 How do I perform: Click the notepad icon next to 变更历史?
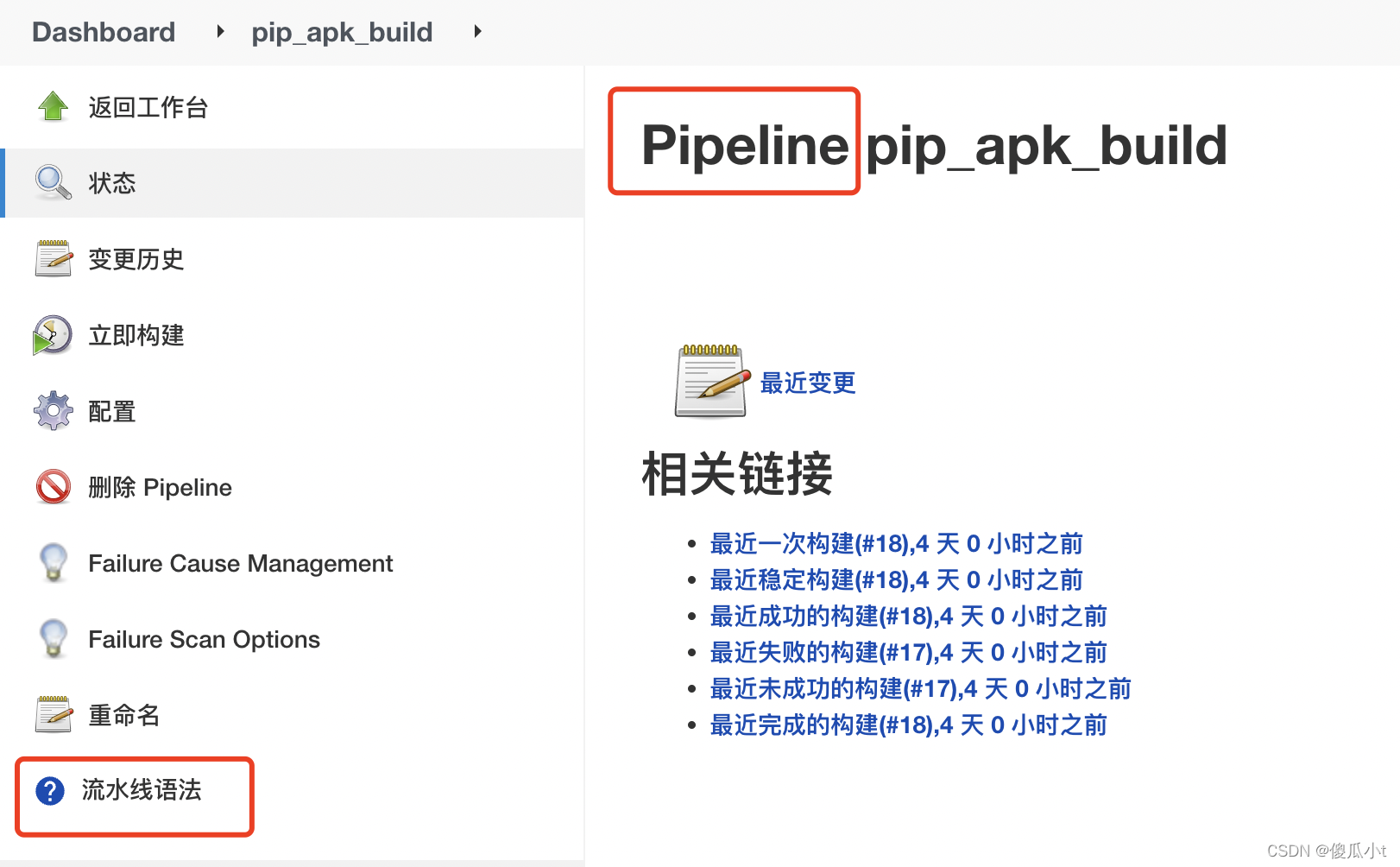click(x=54, y=258)
